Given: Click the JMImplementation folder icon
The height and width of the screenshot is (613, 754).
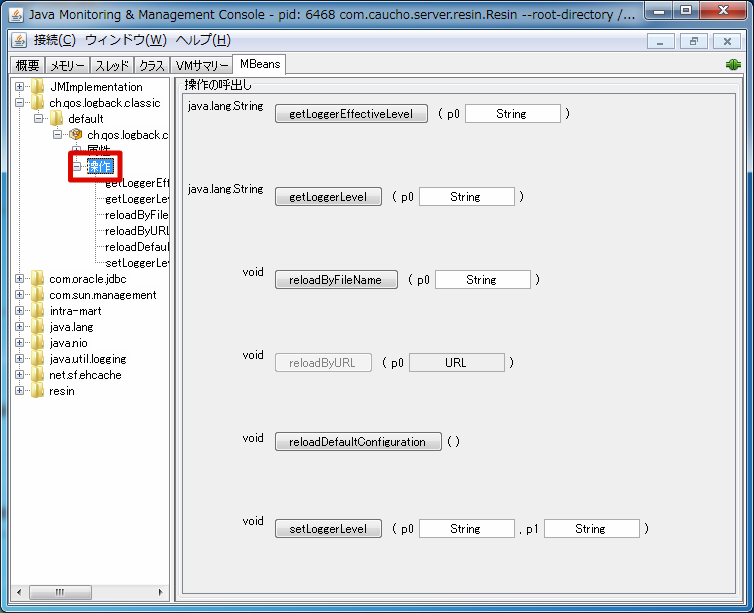Looking at the screenshot, I should tap(38, 87).
